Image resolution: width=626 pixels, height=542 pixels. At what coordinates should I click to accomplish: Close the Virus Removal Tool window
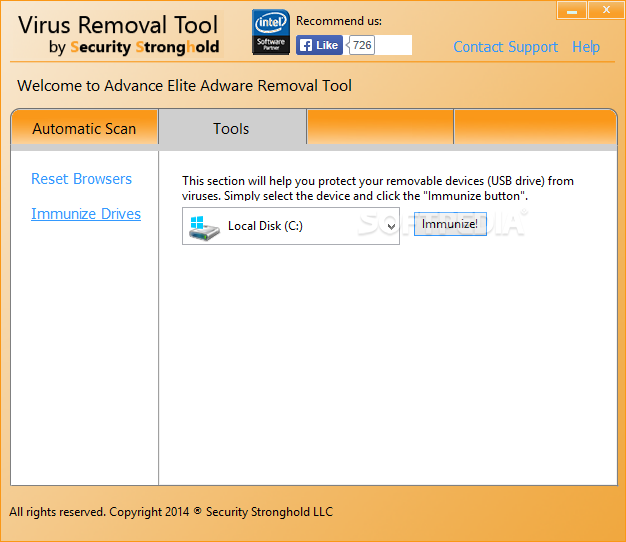click(x=606, y=10)
